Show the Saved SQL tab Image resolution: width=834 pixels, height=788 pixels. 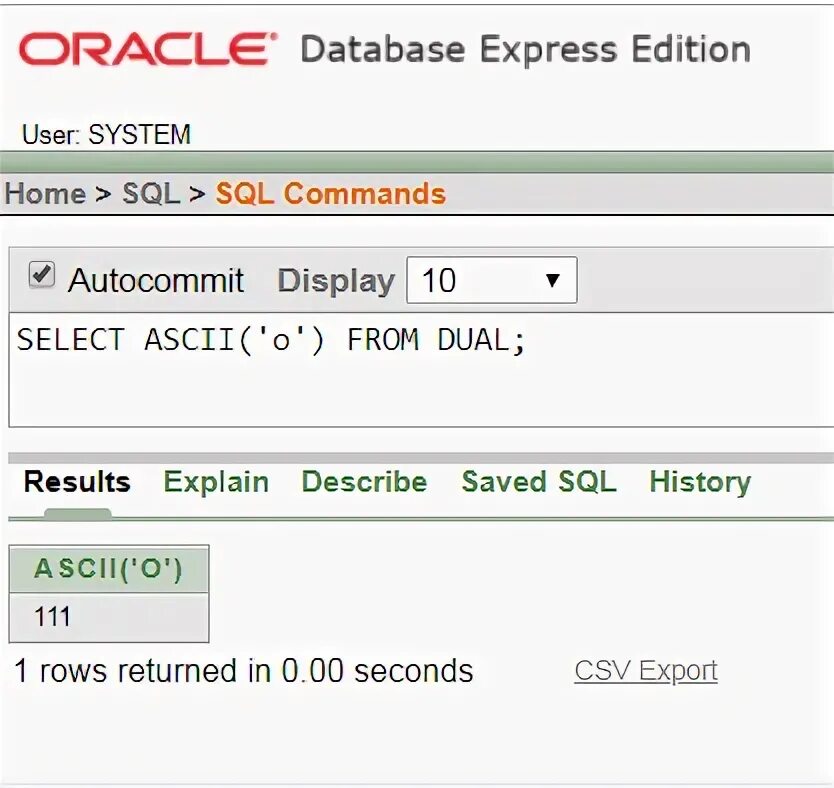tap(538, 482)
